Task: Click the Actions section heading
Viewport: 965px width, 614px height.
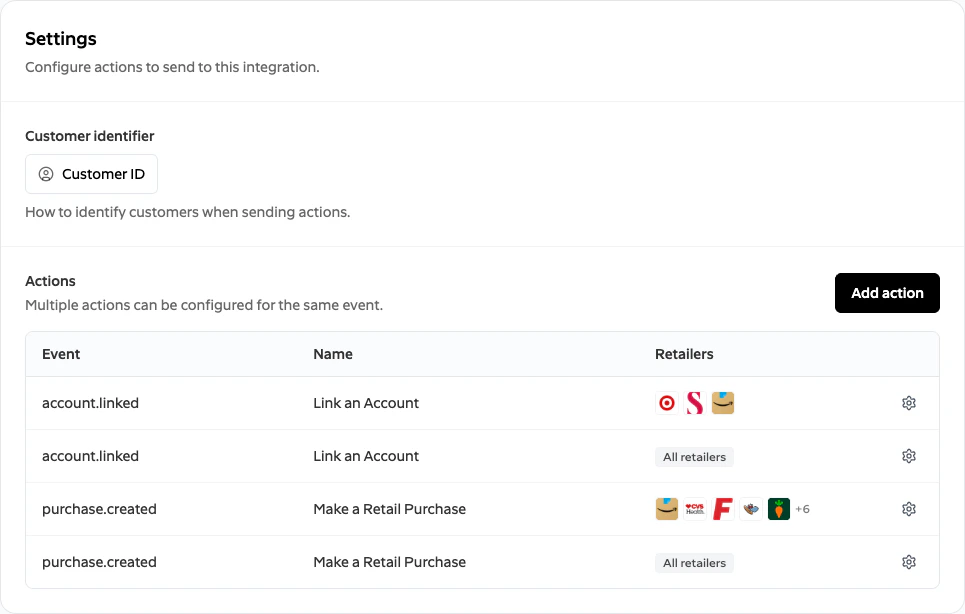Action: [50, 281]
